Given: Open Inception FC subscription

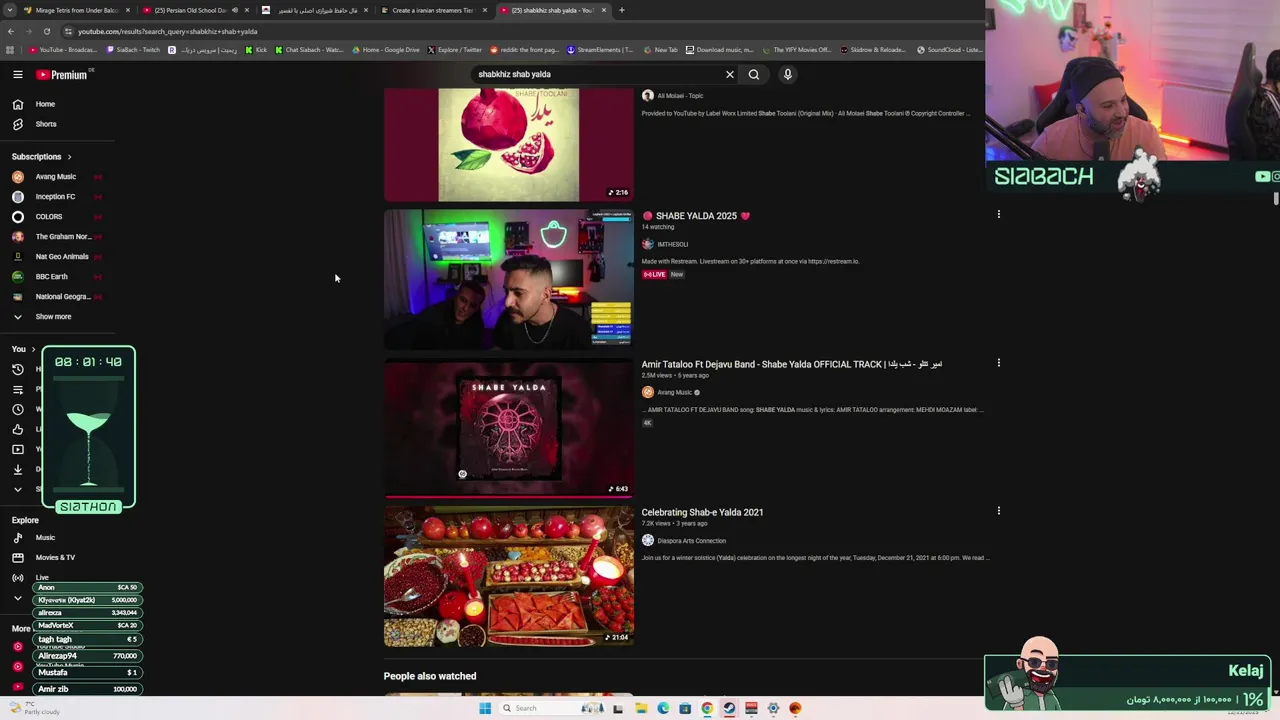Looking at the screenshot, I should pos(57,196).
